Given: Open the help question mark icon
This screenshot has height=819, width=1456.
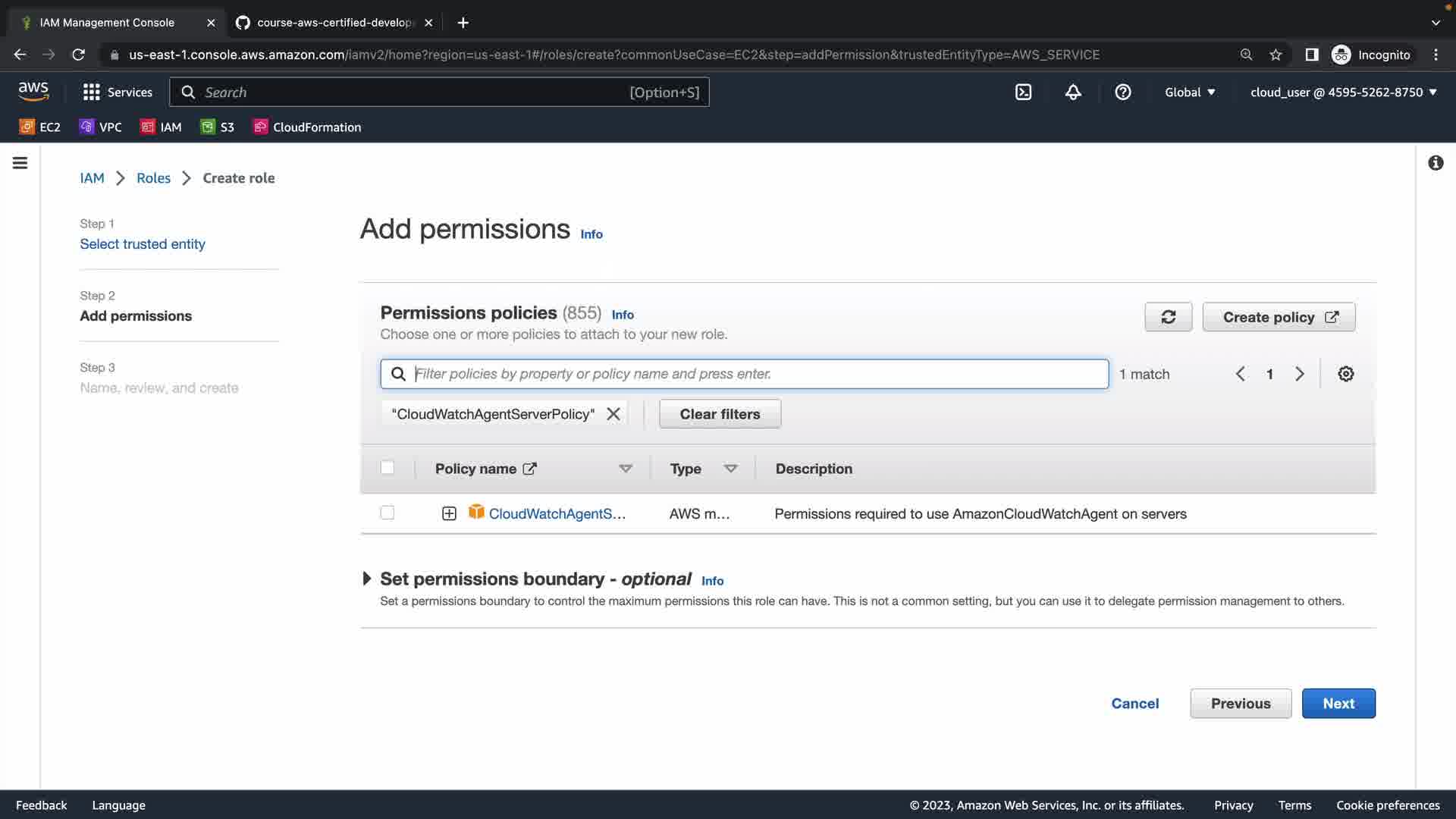Looking at the screenshot, I should 1123,93.
